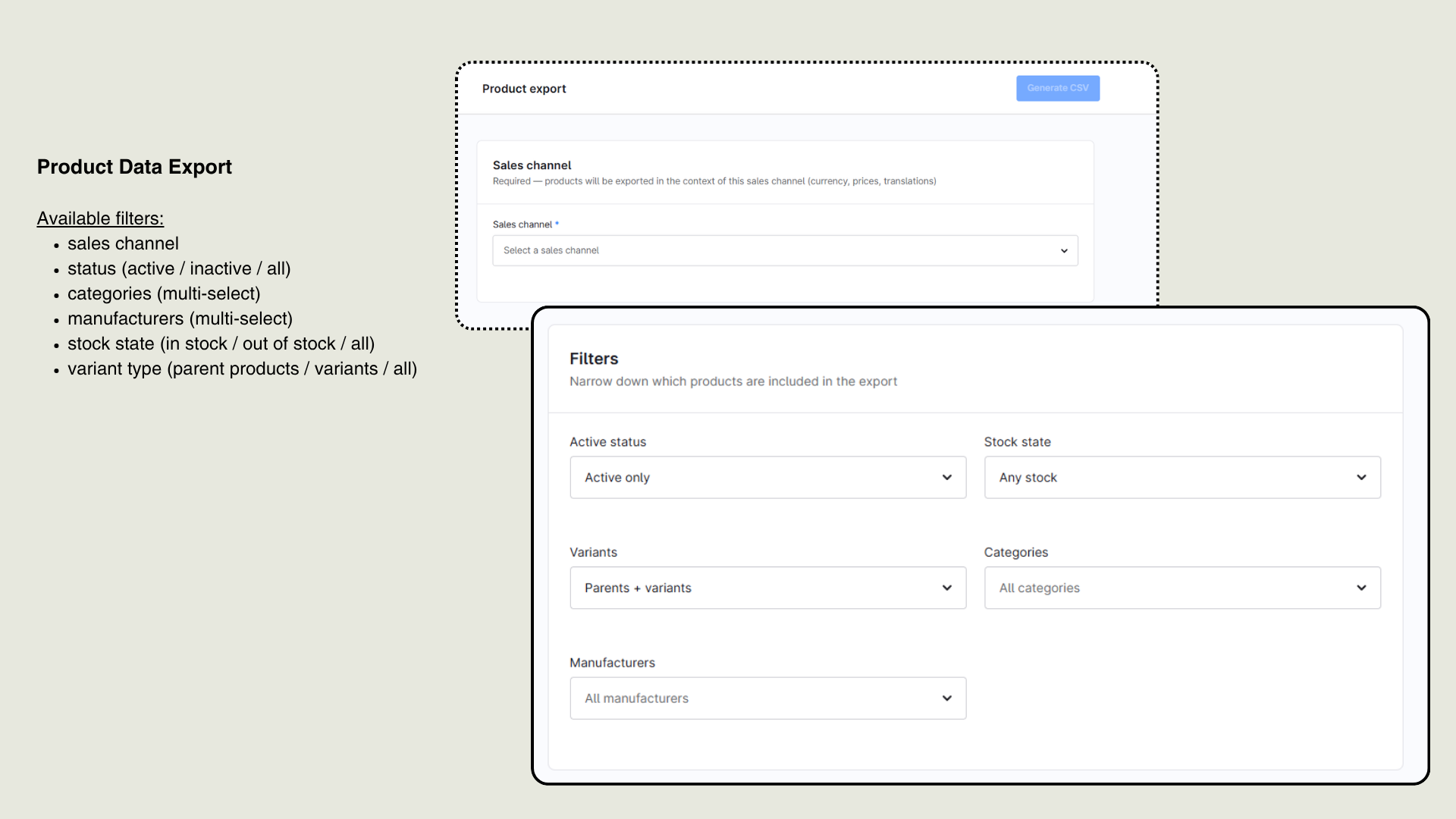Click the chevron beside Parents + variants
The width and height of the screenshot is (1456, 819).
(946, 588)
